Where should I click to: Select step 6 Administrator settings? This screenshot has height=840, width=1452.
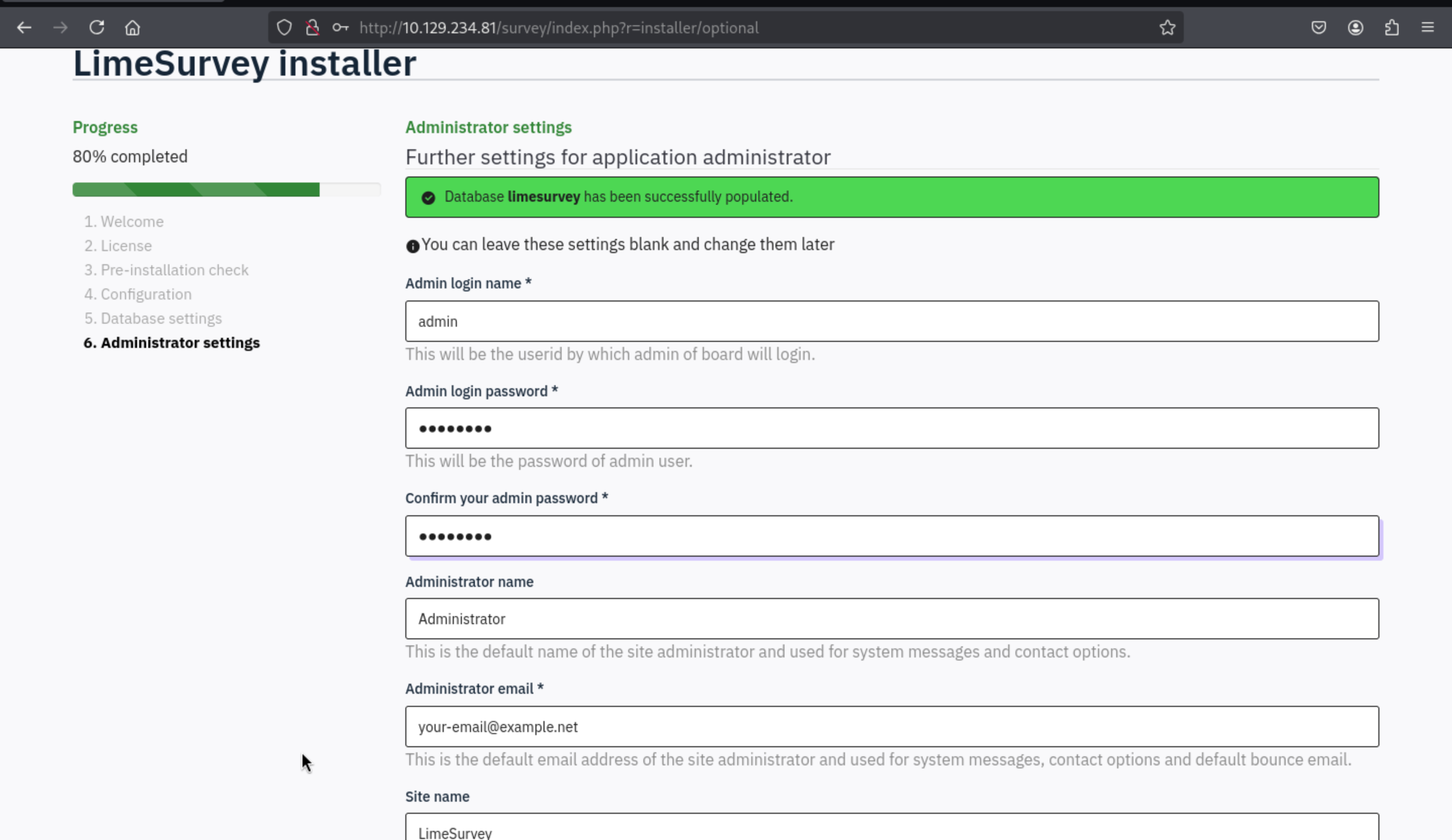[180, 343]
